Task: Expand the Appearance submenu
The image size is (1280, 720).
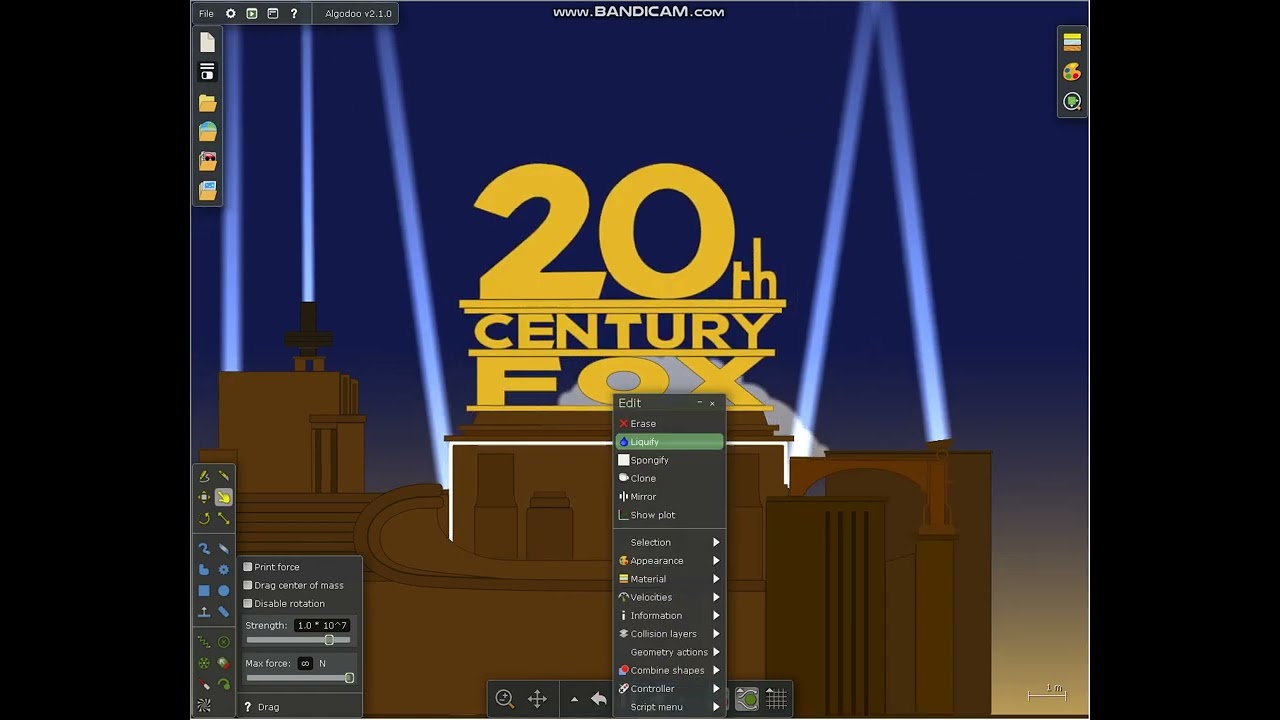Action: [669, 560]
